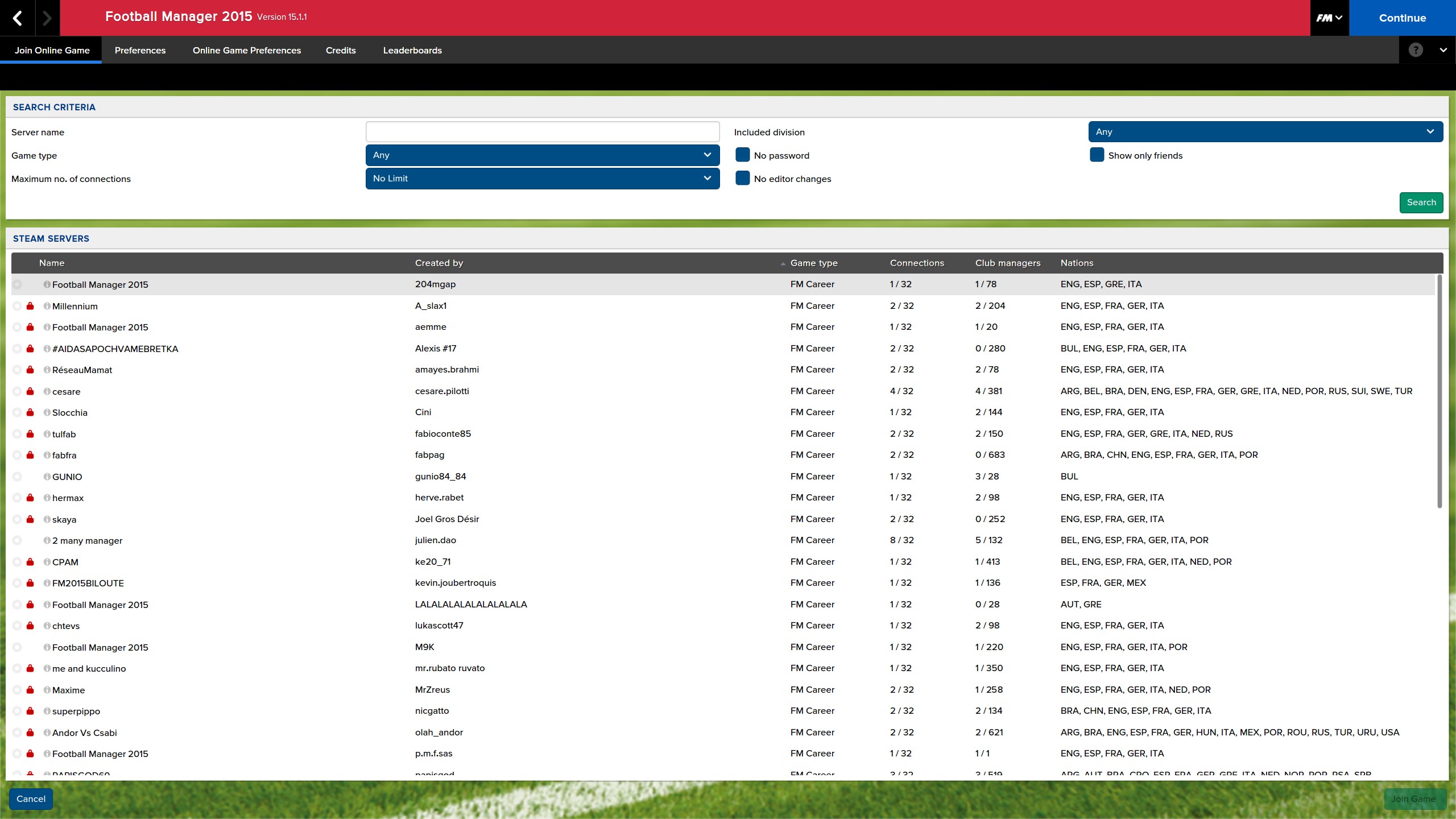The height and width of the screenshot is (819, 1456).
Task: Open info icon for Slocchia server
Action: point(47,412)
